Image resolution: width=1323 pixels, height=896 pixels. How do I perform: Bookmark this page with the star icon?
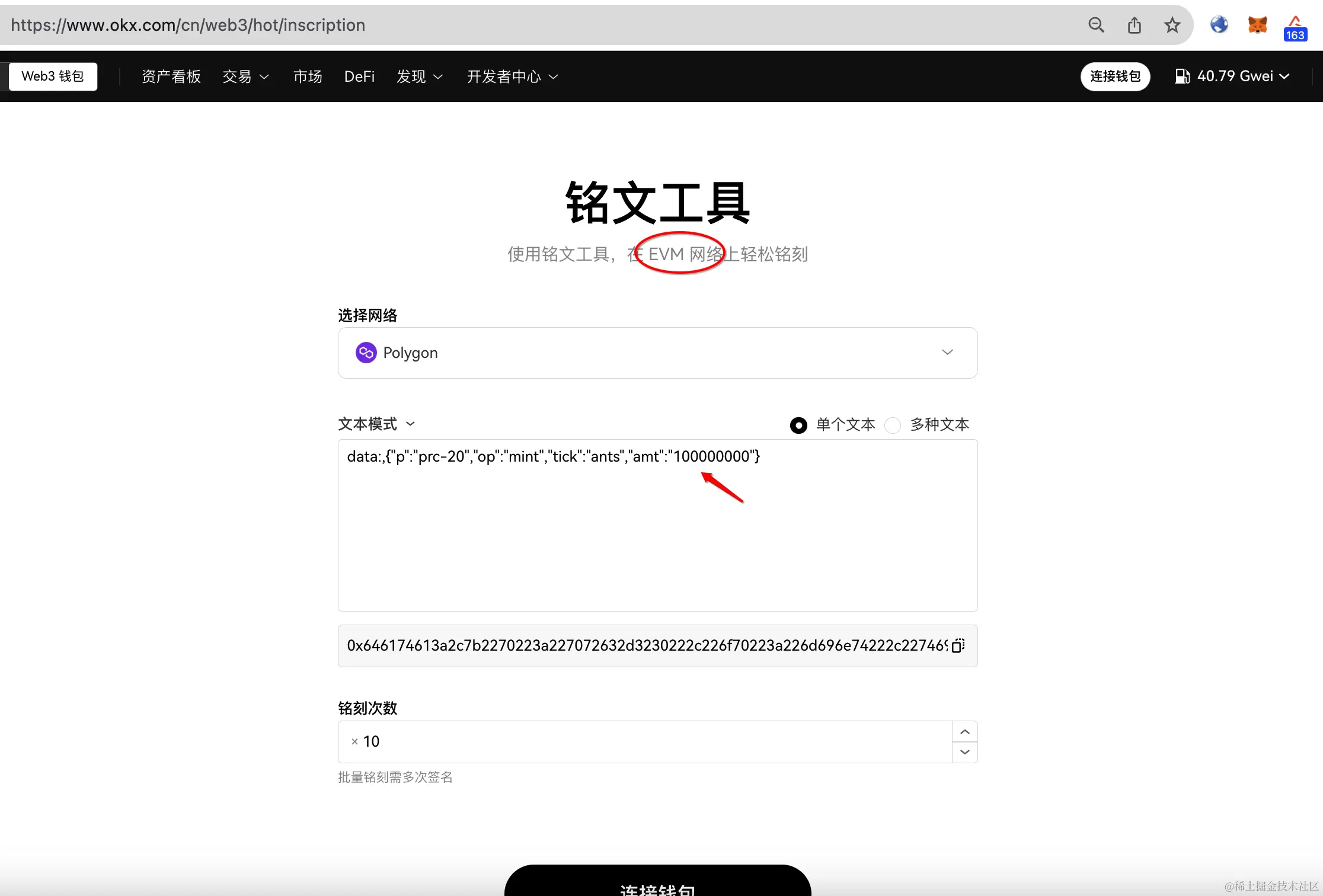click(x=1172, y=25)
